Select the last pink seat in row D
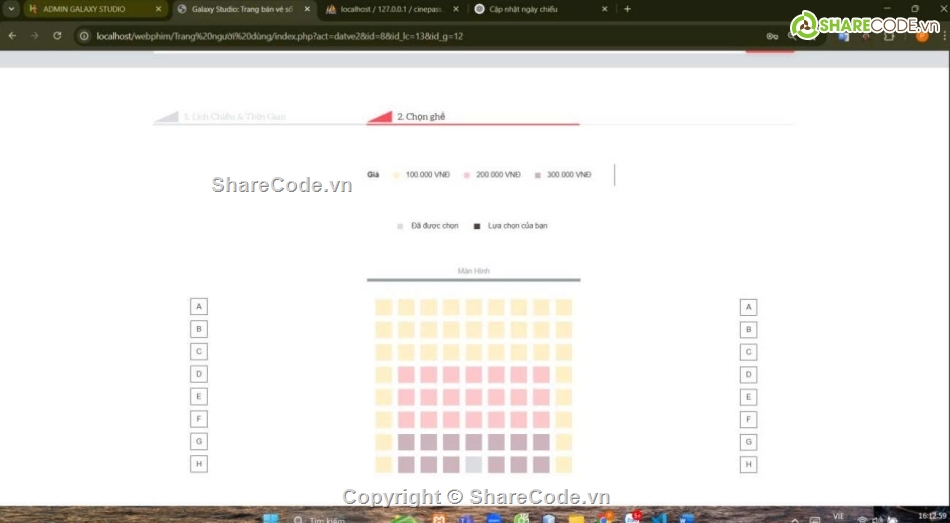This screenshot has height=523, width=950. 541,375
